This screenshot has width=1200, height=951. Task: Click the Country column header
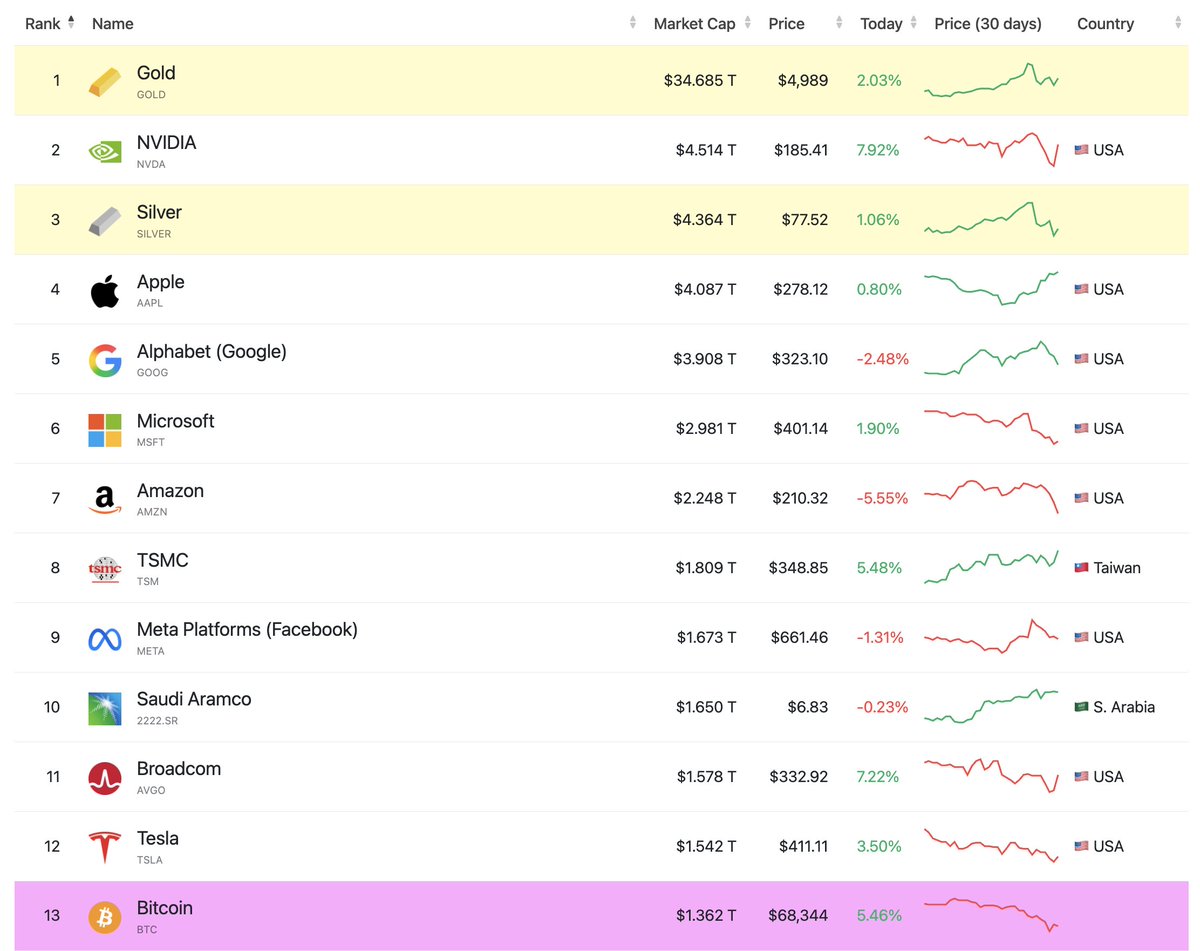1105,23
